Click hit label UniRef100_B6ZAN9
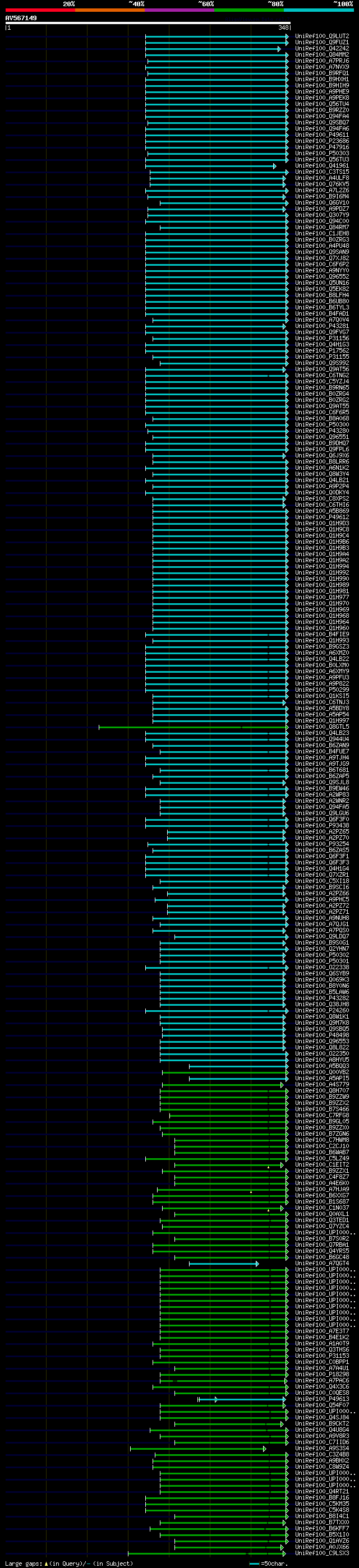 pyautogui.click(x=323, y=745)
